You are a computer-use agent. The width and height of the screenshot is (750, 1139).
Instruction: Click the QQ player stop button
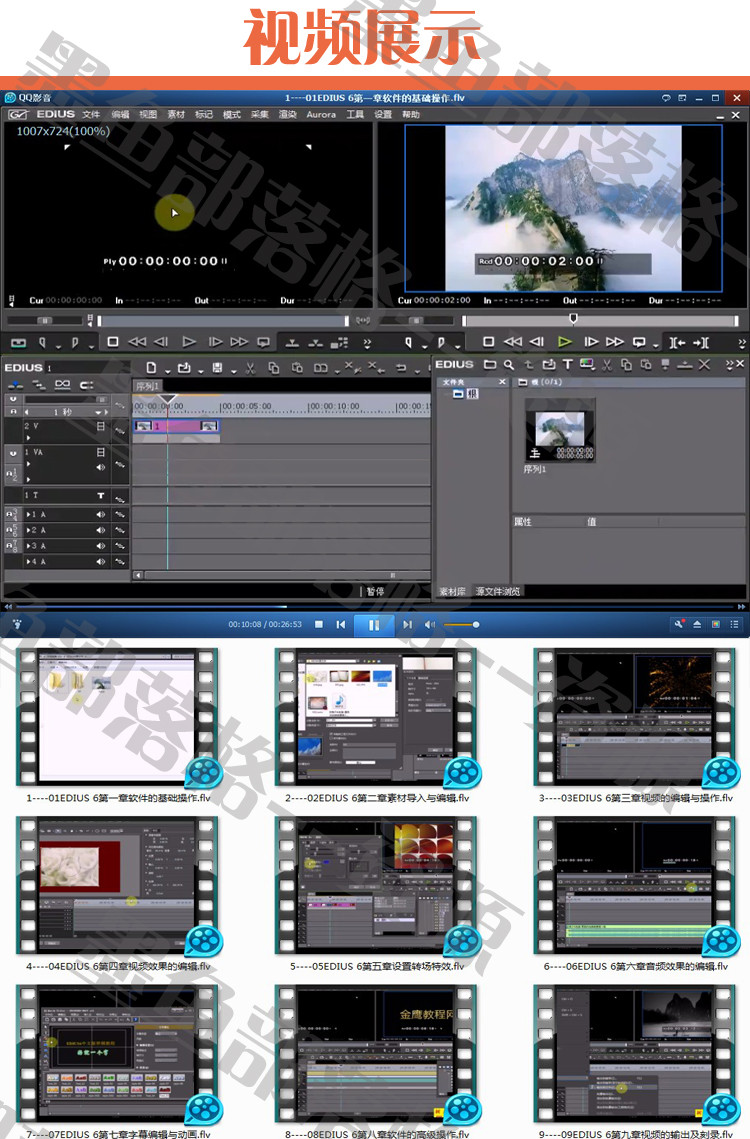(319, 624)
